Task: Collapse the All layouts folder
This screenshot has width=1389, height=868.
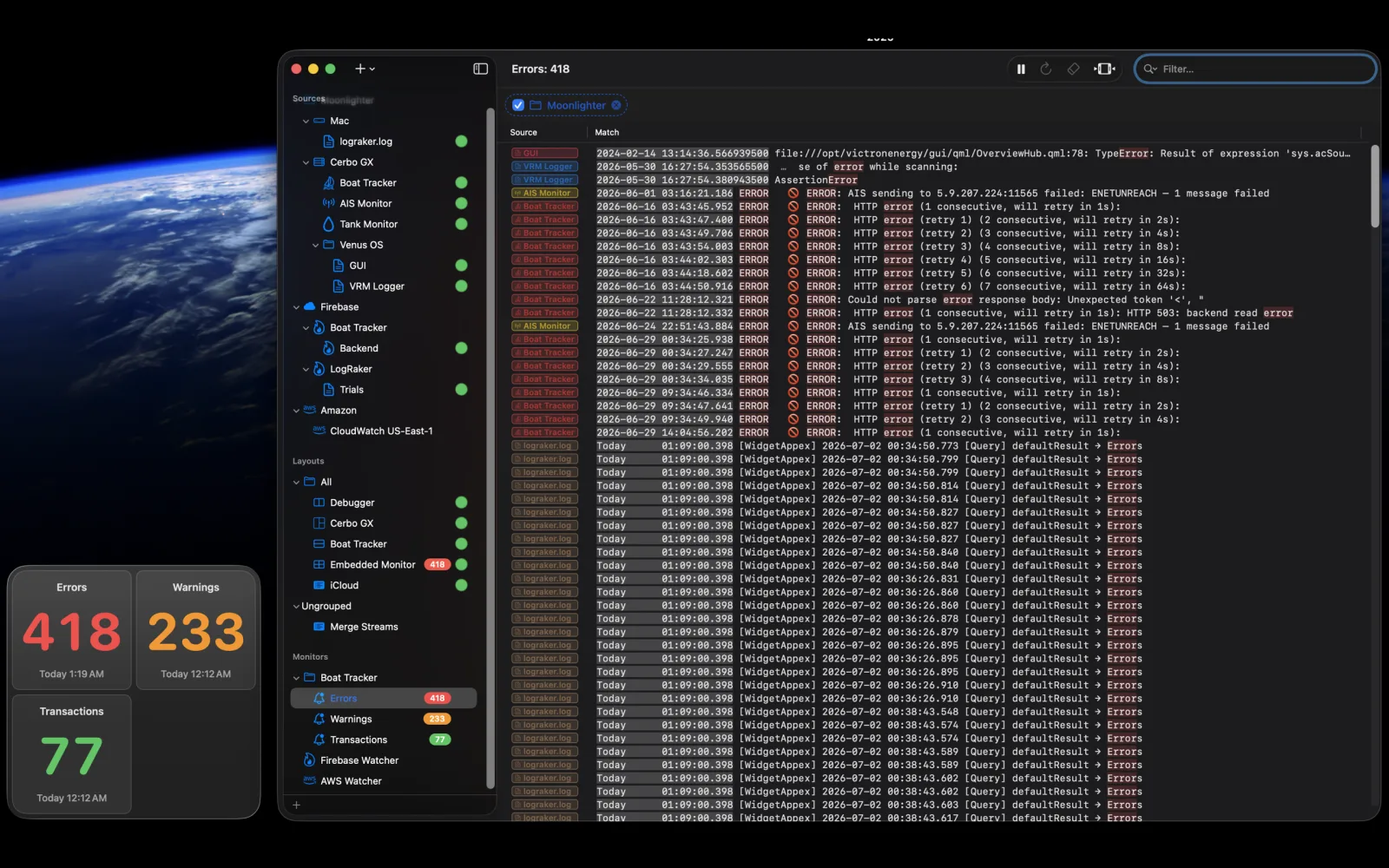Action: coord(296,483)
